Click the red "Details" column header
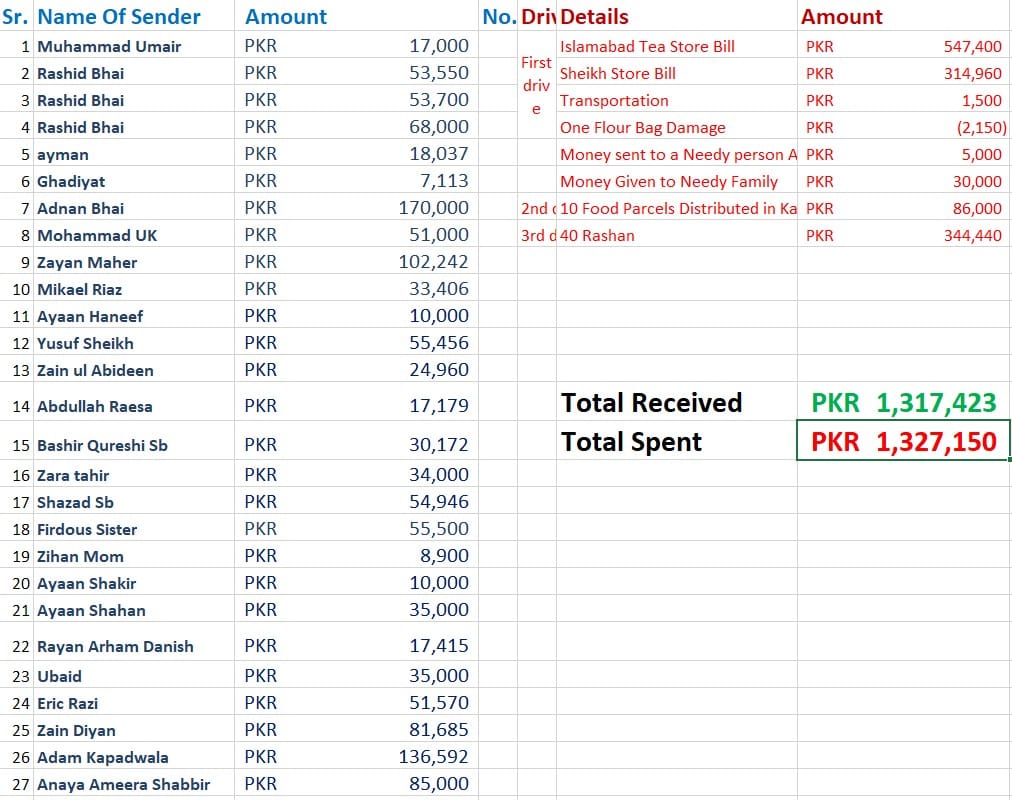This screenshot has height=800, width=1012. pos(595,17)
